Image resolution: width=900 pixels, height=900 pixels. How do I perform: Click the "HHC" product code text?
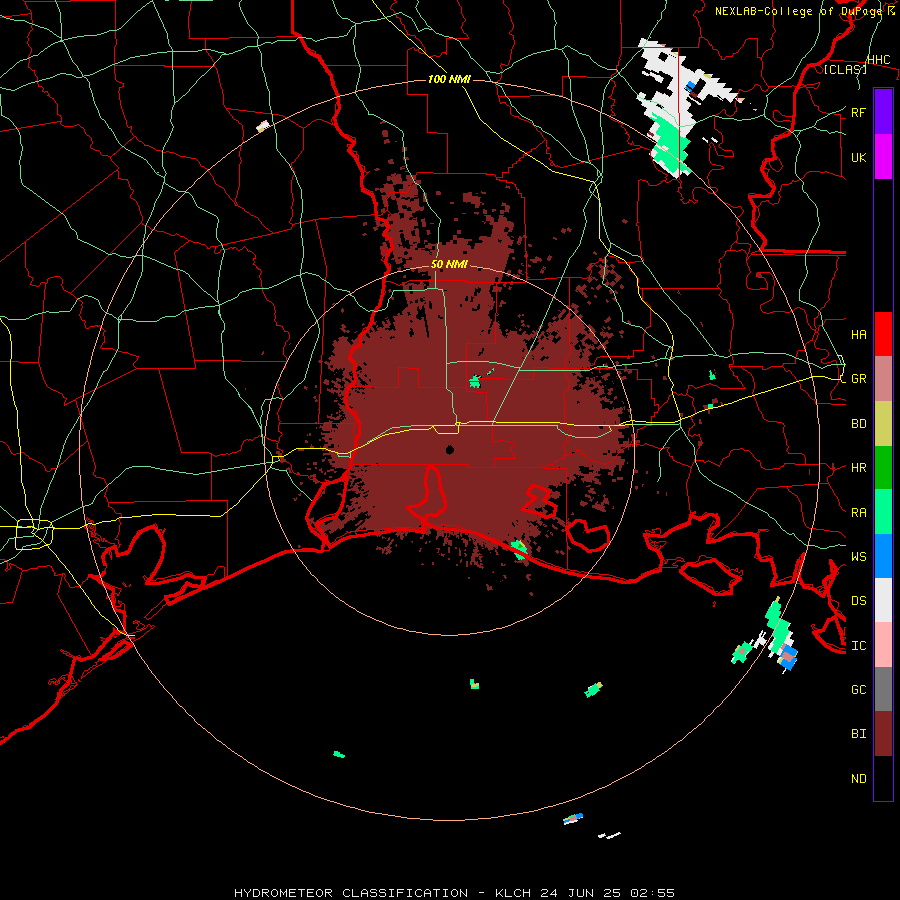(879, 60)
